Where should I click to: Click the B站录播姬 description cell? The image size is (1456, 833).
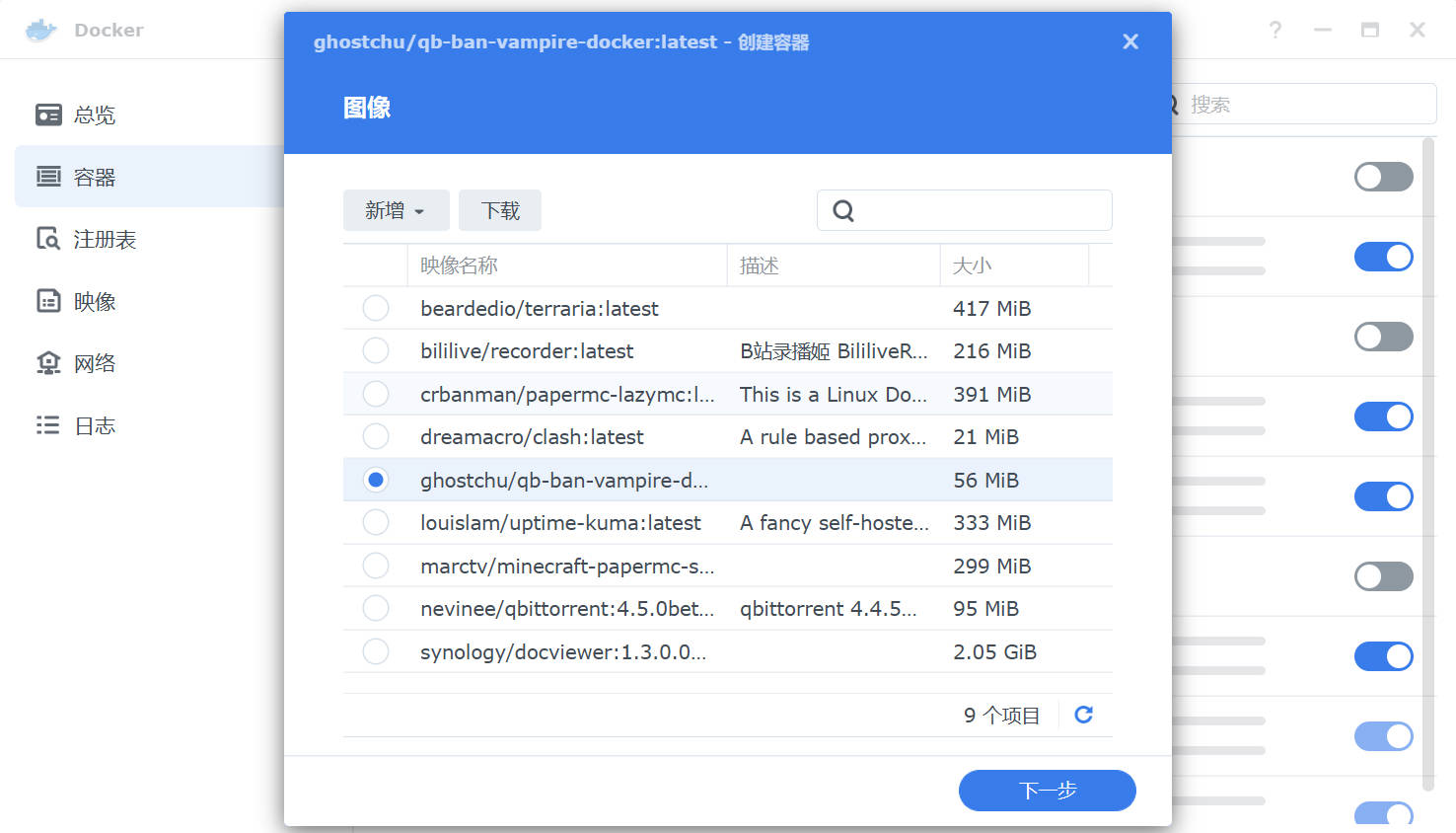tap(834, 350)
